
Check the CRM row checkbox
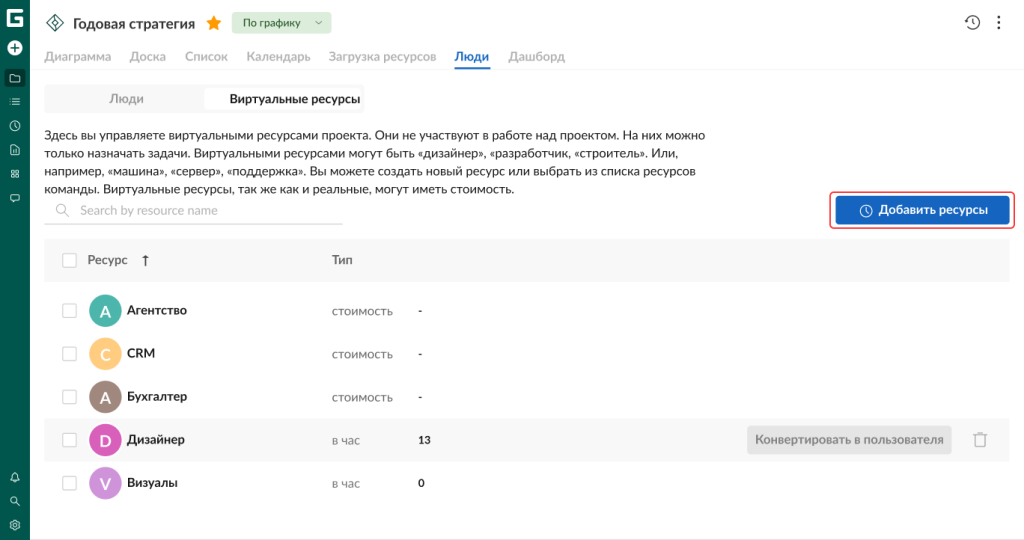tap(69, 354)
